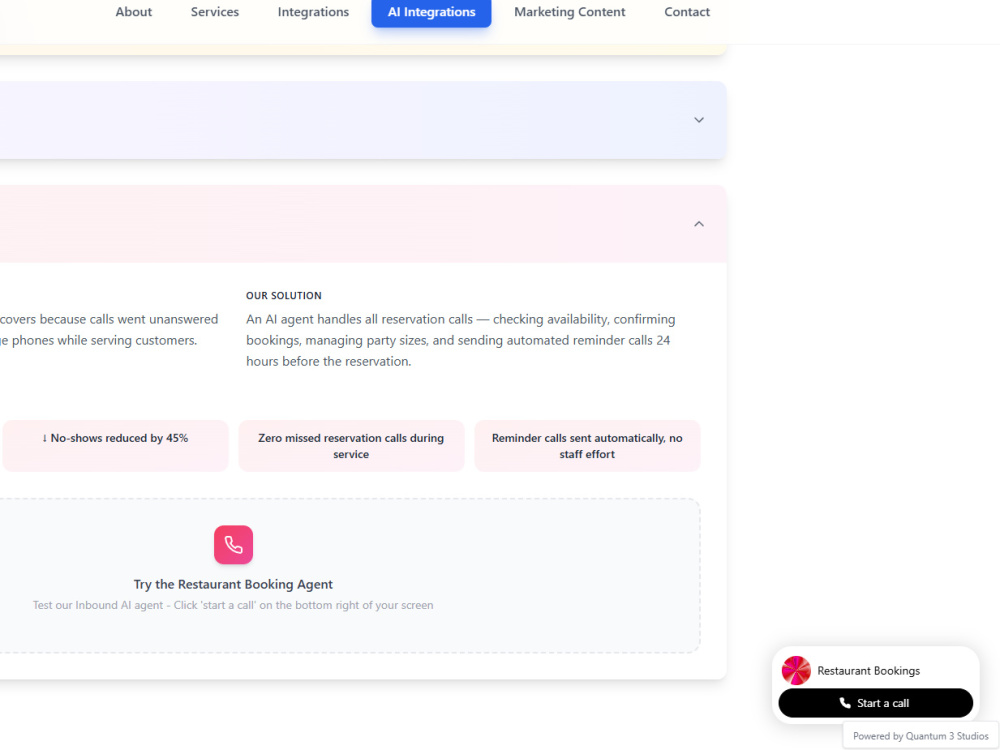Screen dimensions: 1000x750
Task: Click the phone icon in Start a call button
Action: (845, 703)
